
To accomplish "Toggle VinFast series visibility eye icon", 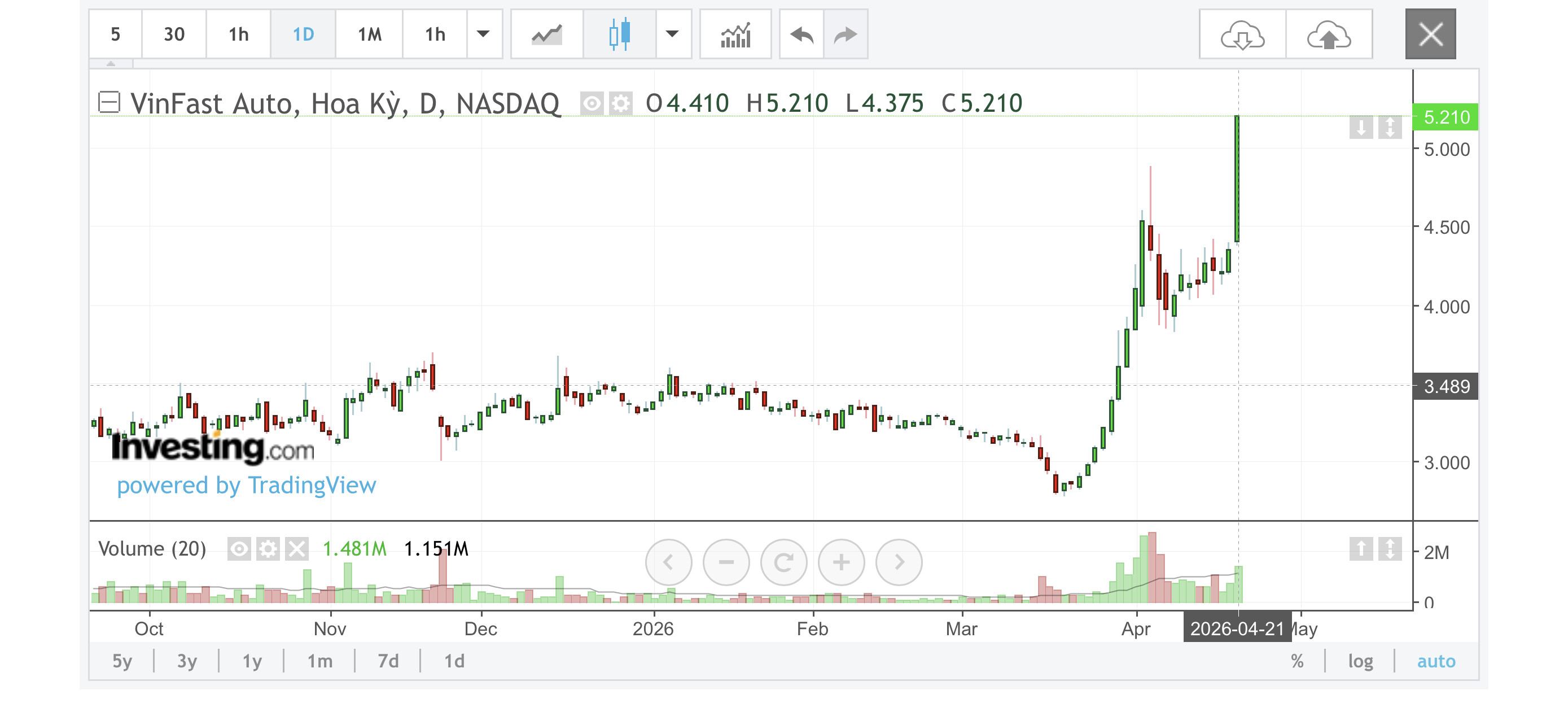I will click(592, 103).
